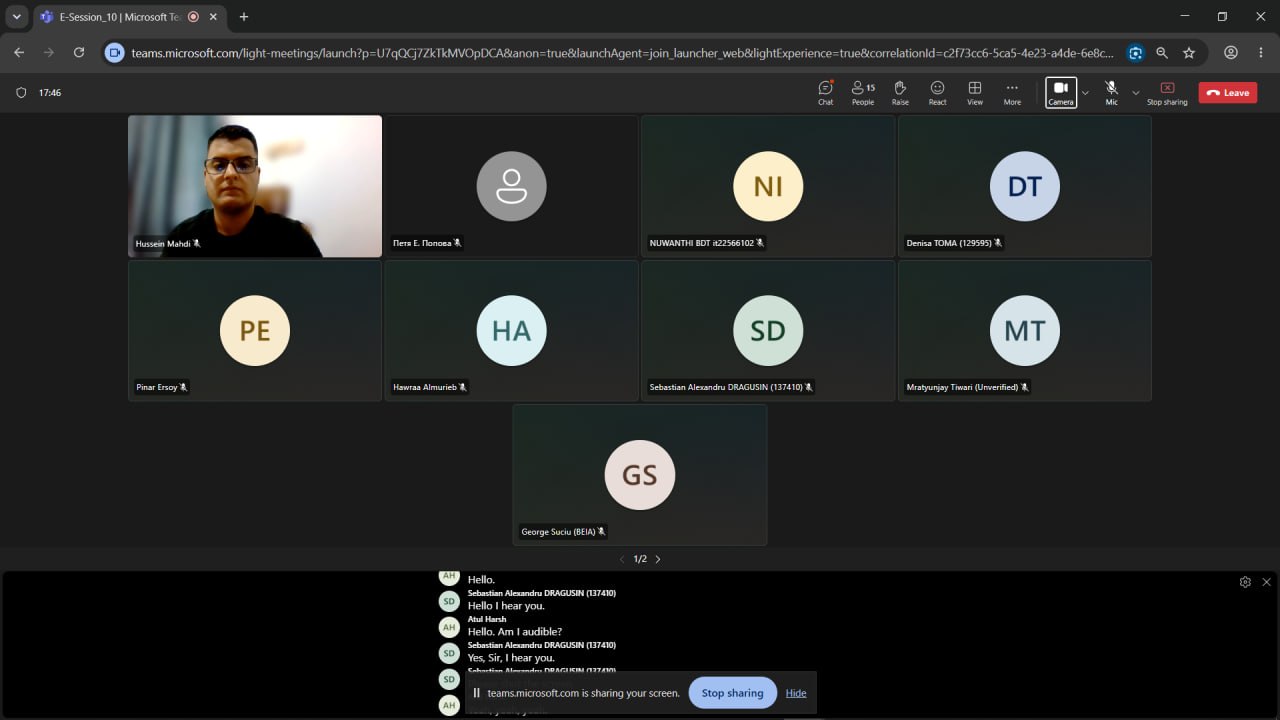Screen dimensions: 1280x720
Task: Bookmark this page with star icon
Action: pos(1189,53)
